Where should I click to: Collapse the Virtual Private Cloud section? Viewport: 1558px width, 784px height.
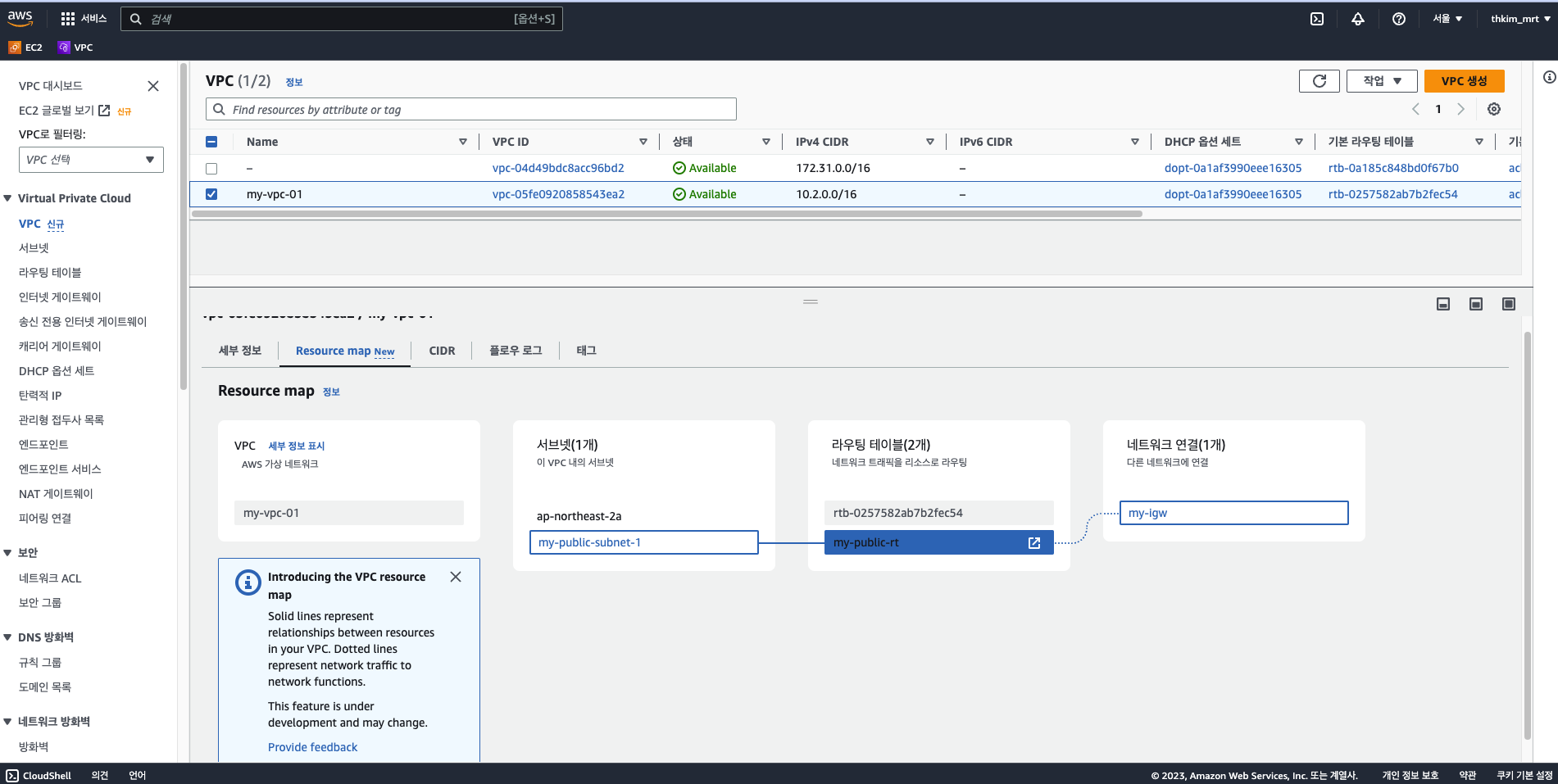[7, 198]
